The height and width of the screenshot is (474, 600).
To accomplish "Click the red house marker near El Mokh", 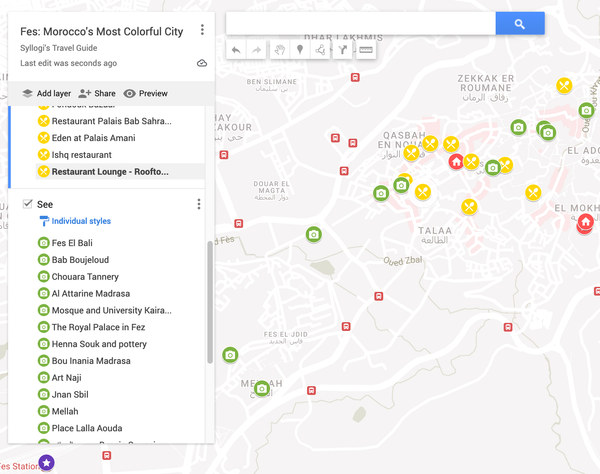I will 585,221.
